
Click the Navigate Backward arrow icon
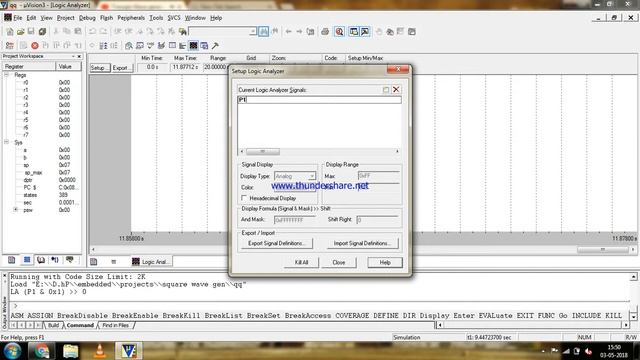[x=289, y=31]
